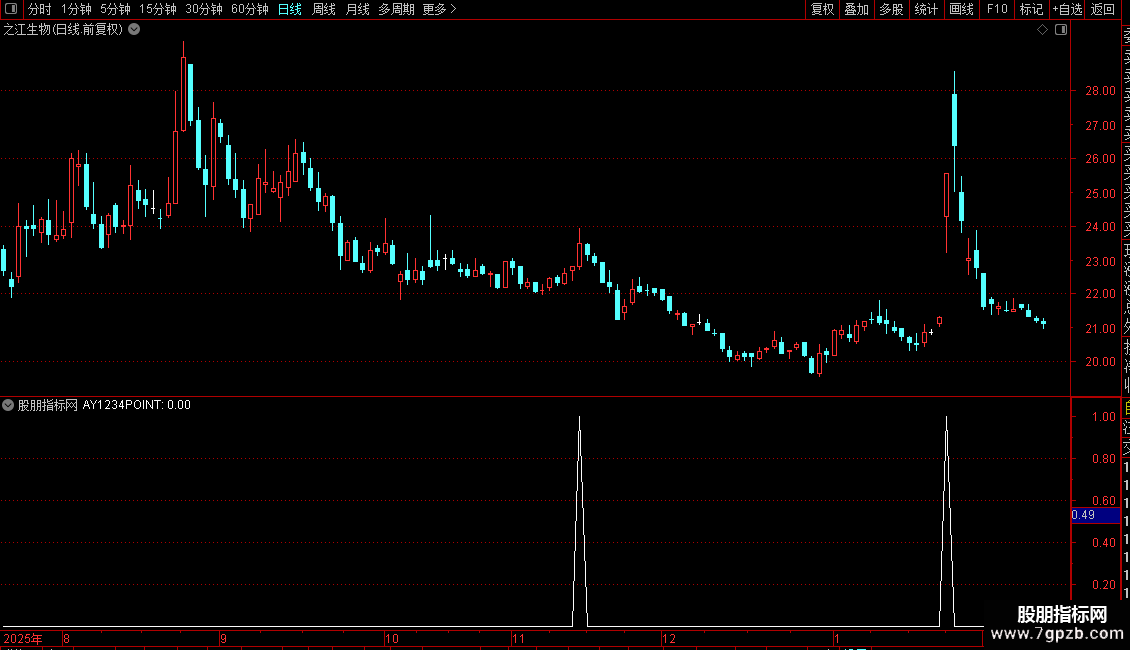Click the AY1234POINT: 0.00 indicator label
This screenshot has width=1130, height=650.
[136, 405]
